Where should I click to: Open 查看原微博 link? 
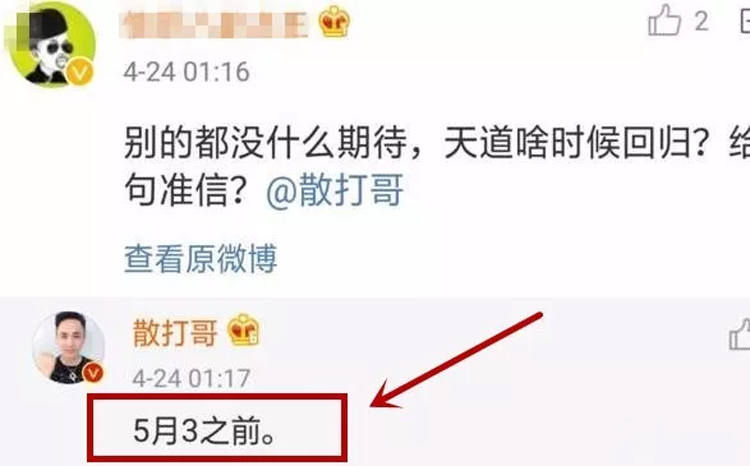pyautogui.click(x=200, y=258)
